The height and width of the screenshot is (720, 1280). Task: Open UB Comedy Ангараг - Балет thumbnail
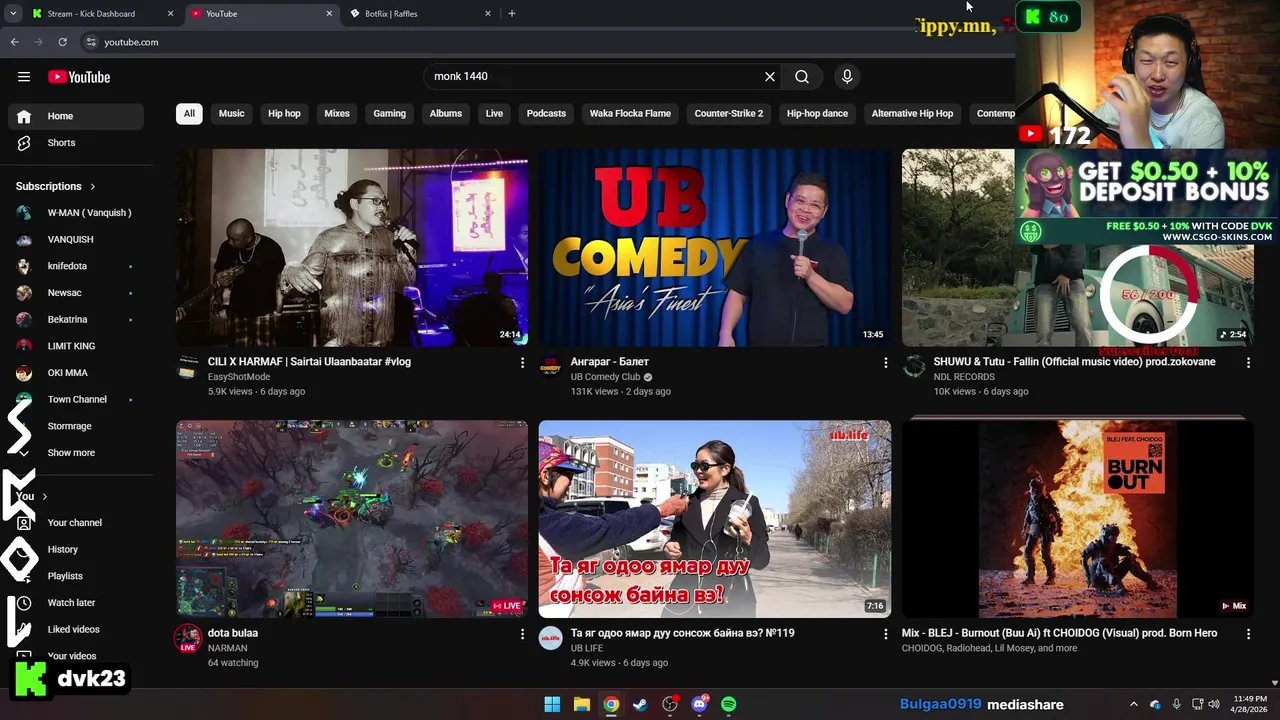click(x=714, y=247)
